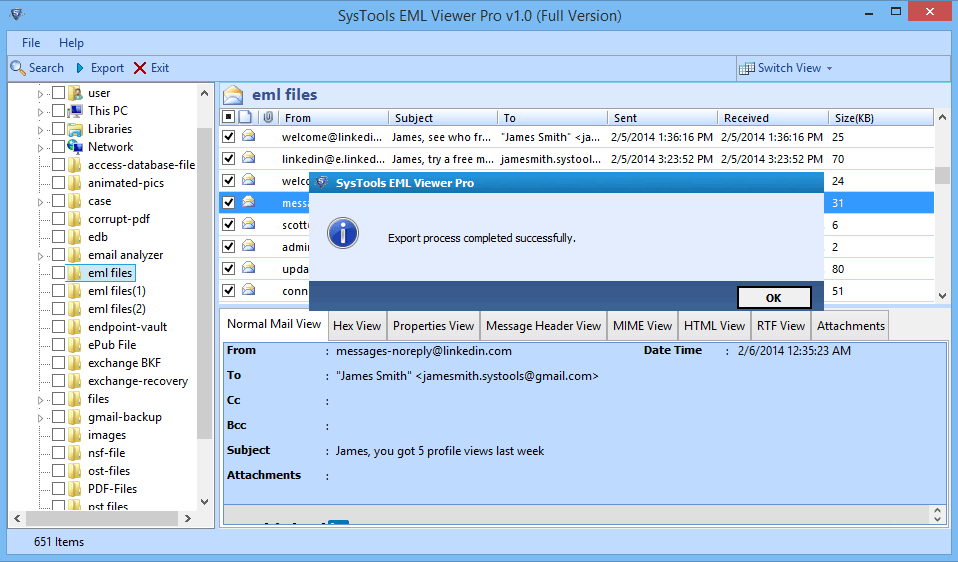Click the page icon column header
Screen dimensions: 958x562
tap(245, 117)
